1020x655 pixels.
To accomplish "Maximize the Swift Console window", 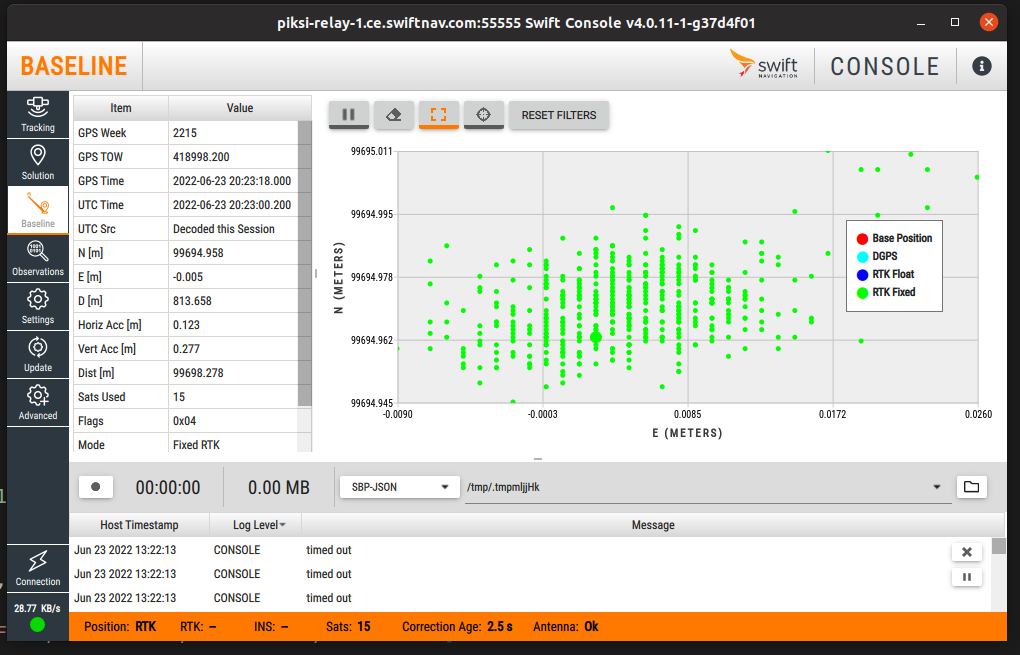I will pyautogui.click(x=955, y=23).
